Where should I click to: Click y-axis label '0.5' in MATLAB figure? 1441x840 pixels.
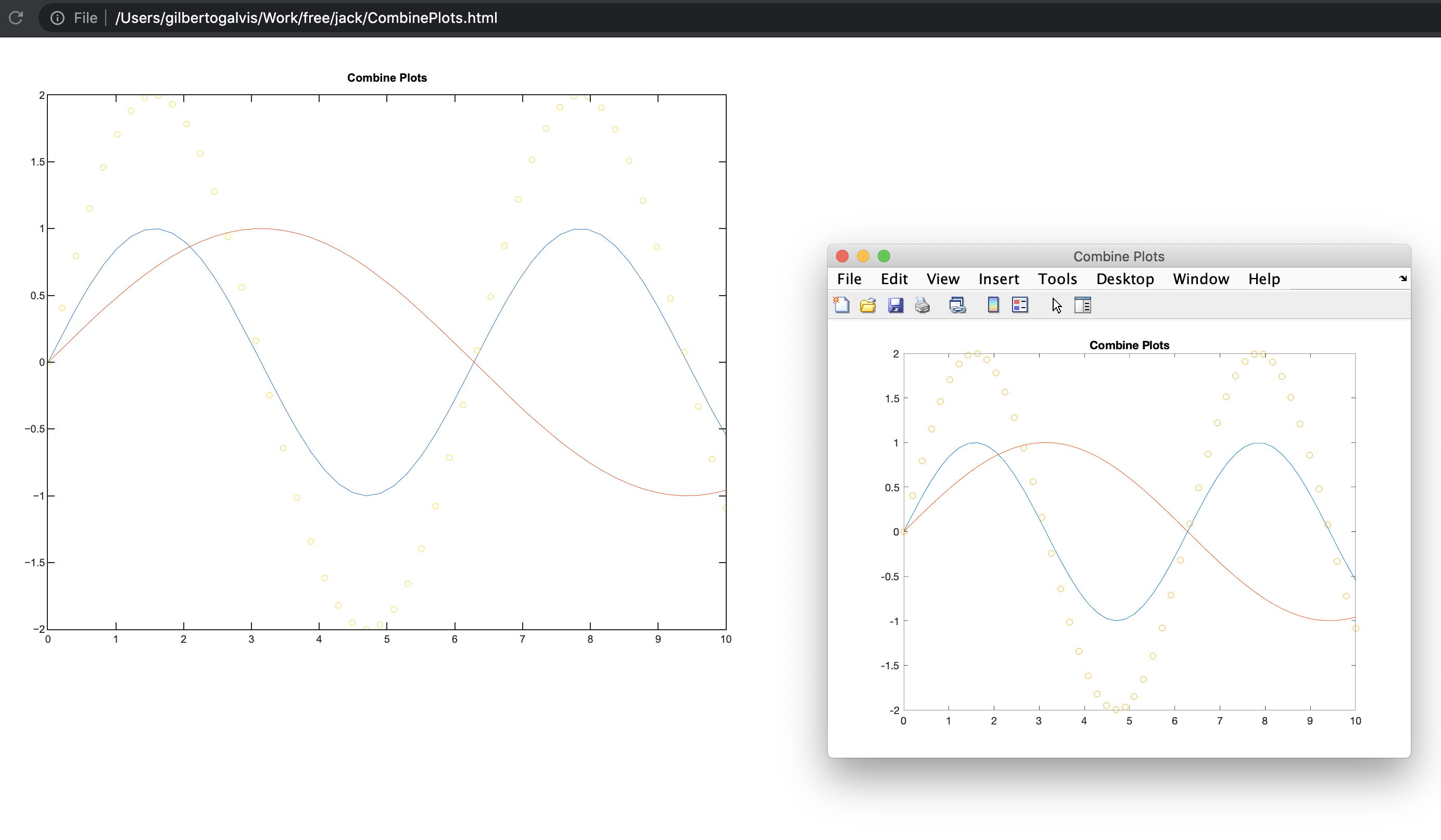coord(892,488)
